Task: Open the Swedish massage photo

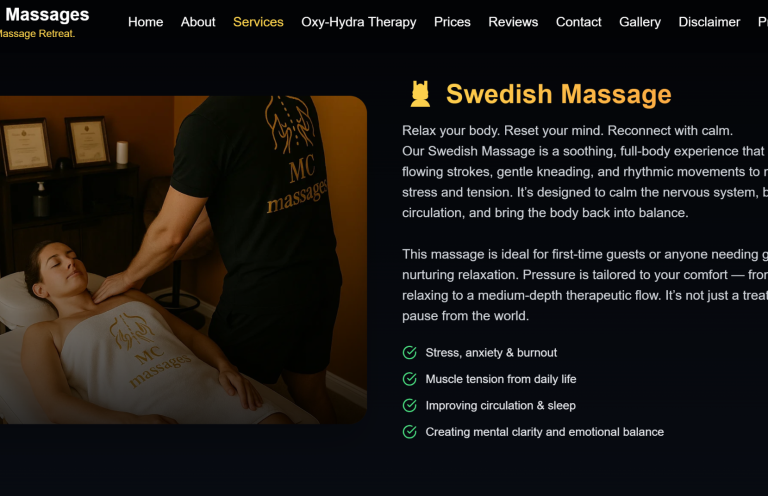Action: tap(183, 260)
